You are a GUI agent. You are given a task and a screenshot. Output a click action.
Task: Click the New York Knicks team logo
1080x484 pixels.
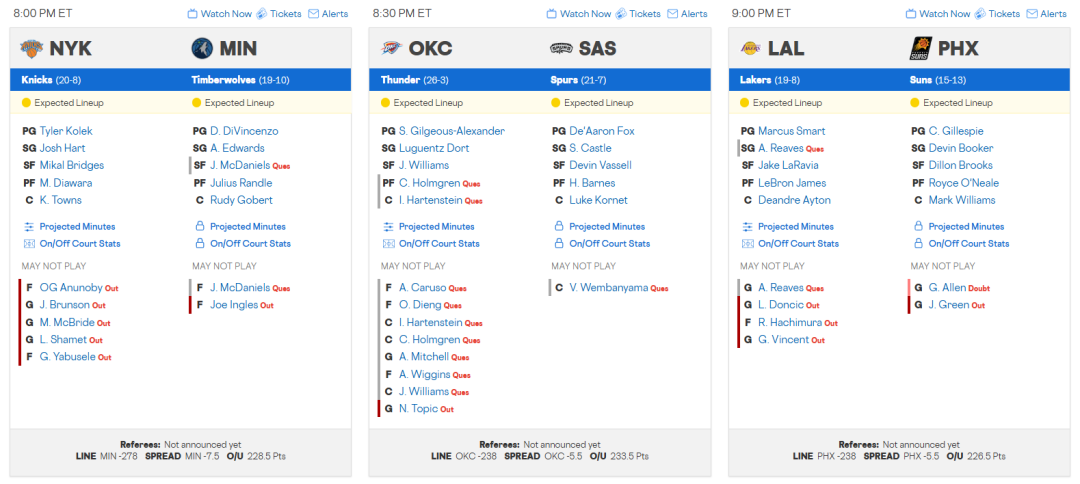coord(33,48)
